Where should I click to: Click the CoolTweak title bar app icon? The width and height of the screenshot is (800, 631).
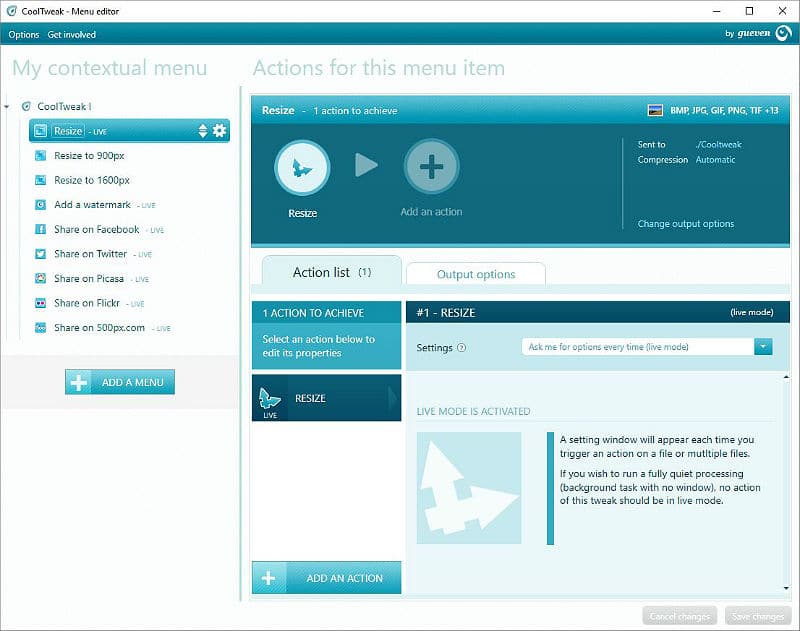click(x=11, y=11)
